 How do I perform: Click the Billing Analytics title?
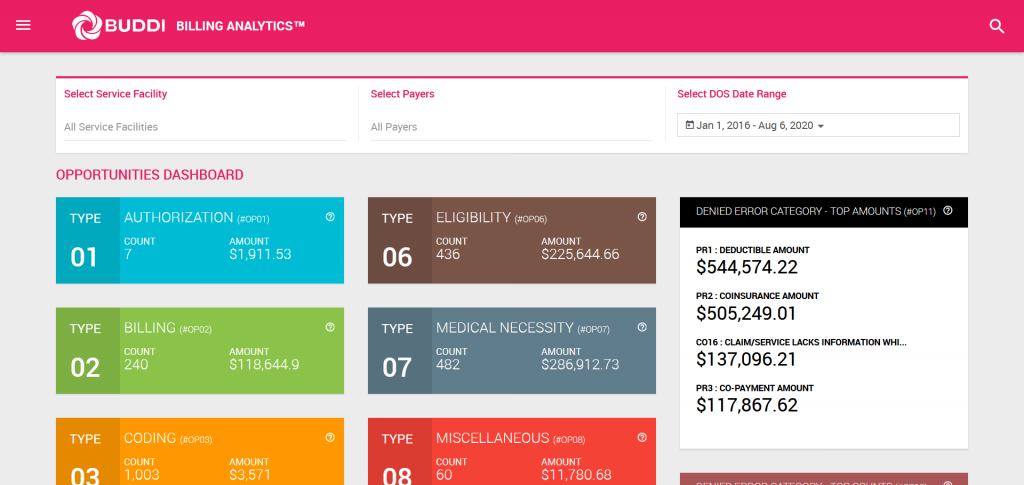[241, 26]
